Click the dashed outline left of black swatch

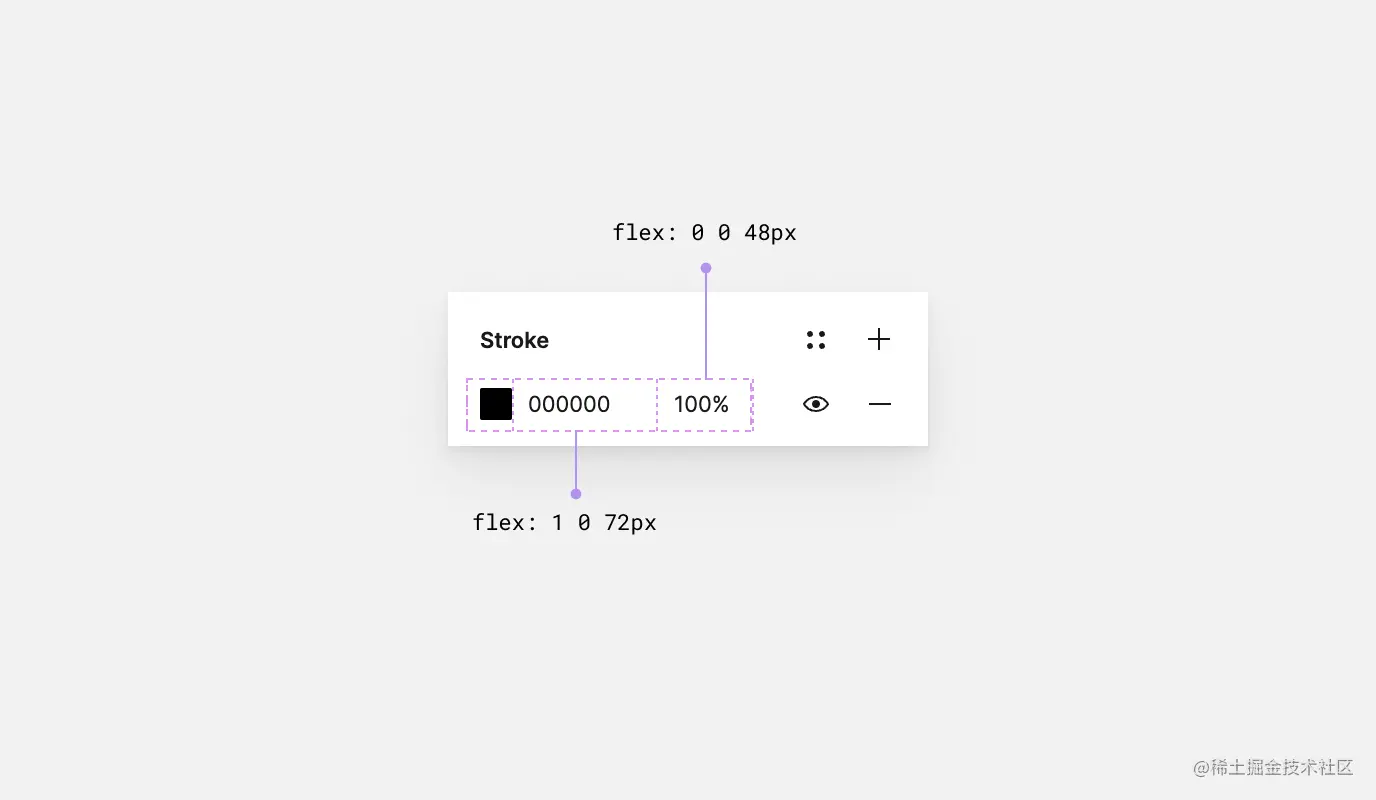[x=467, y=404]
